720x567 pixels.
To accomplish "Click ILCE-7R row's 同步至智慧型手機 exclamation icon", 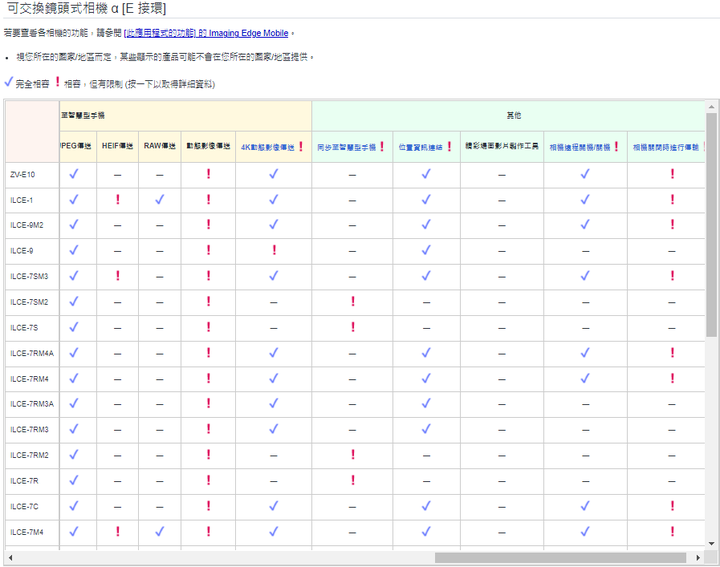I will [353, 480].
